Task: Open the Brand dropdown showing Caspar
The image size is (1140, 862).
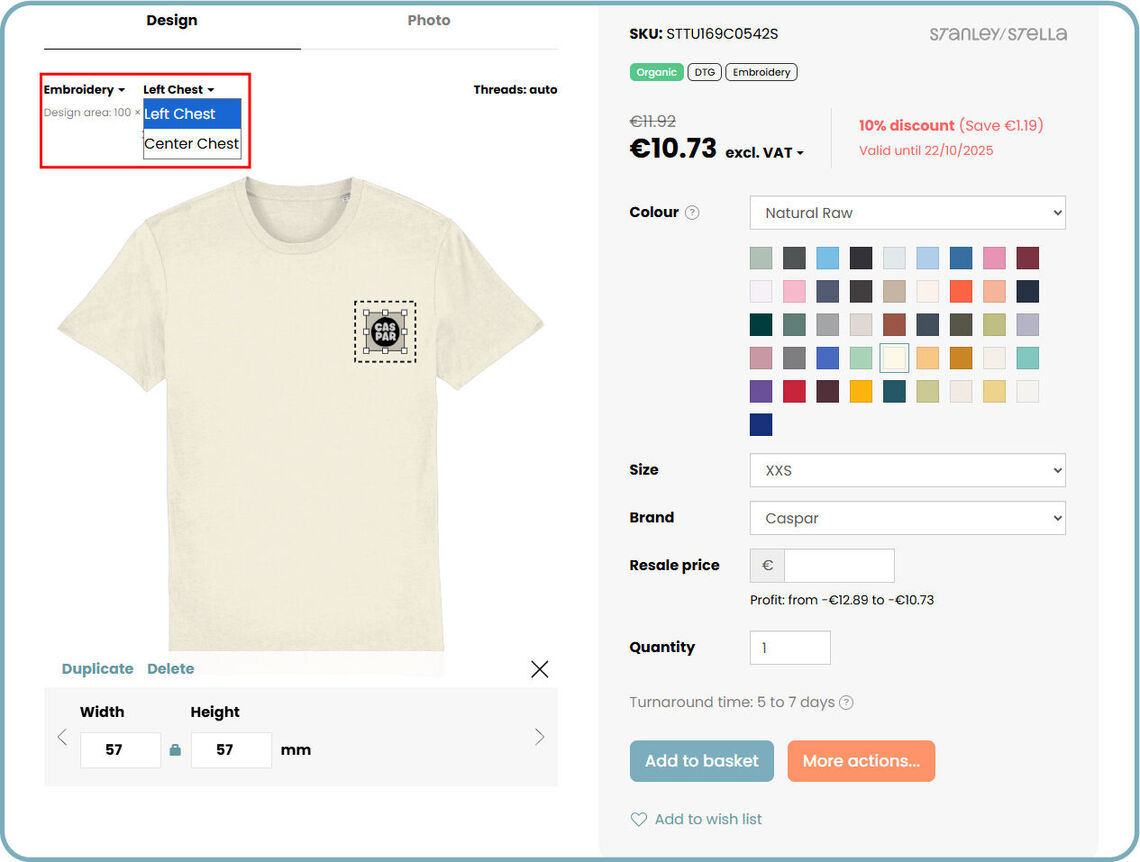Action: point(907,518)
